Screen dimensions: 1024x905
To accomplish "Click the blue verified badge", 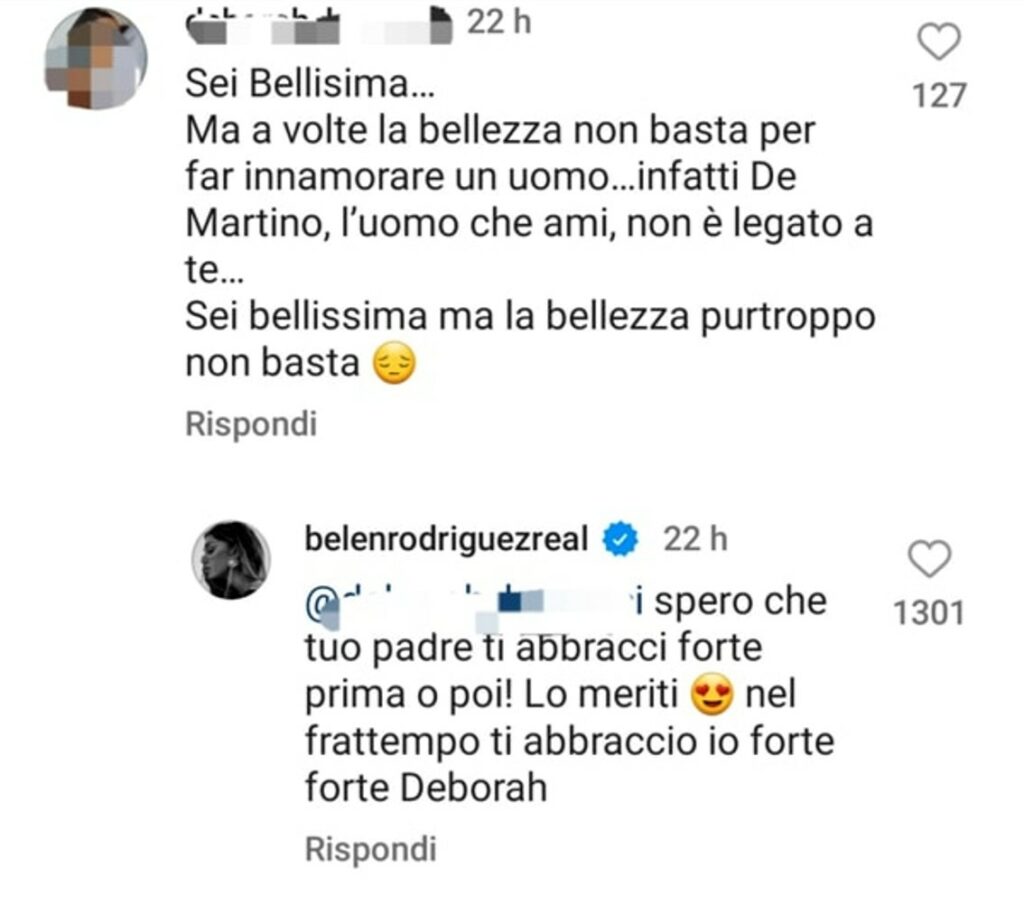I will tap(620, 541).
